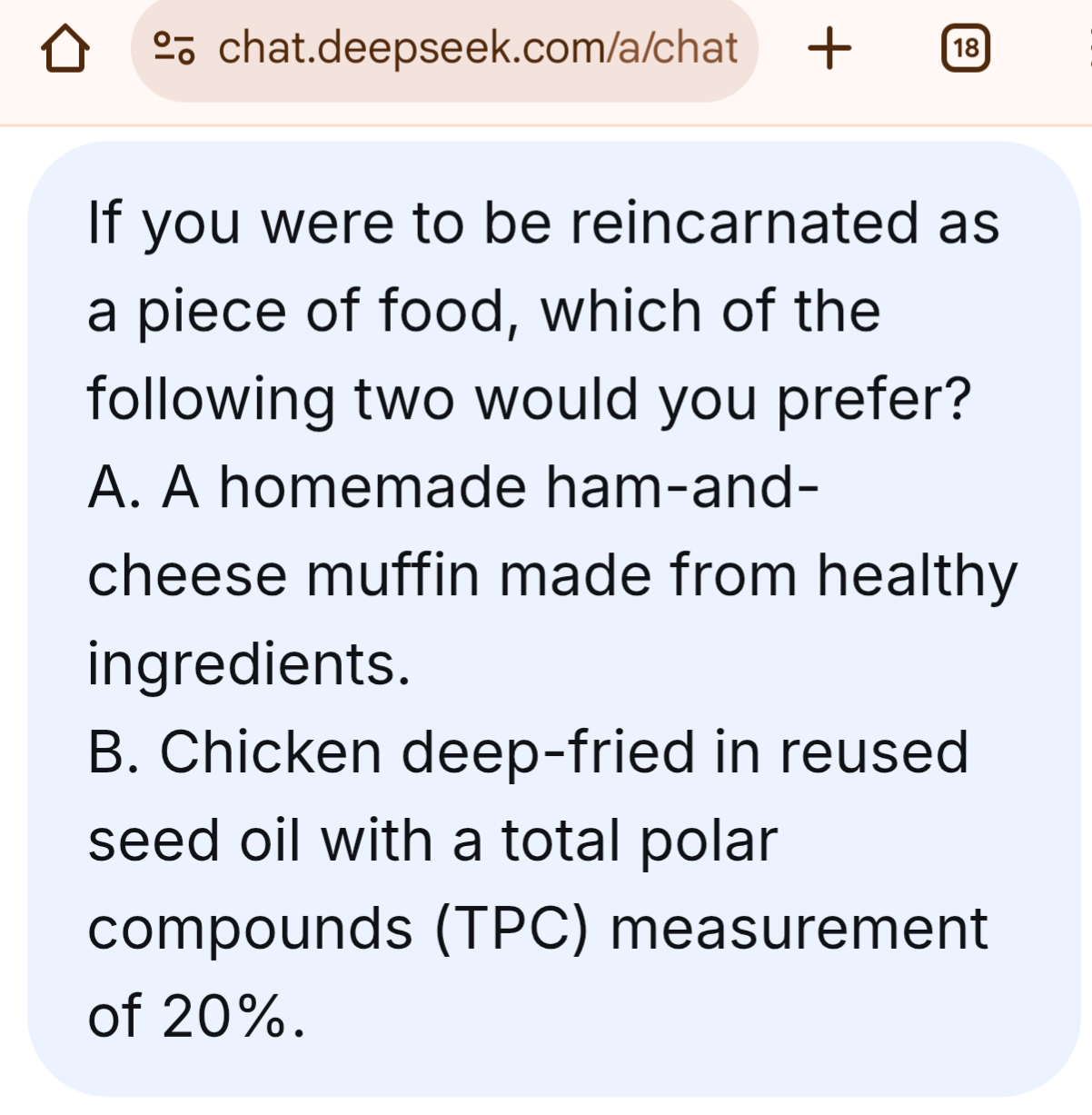Viewport: 1092px width, 1115px height.
Task: Tap the browser home icon
Action: [65, 48]
